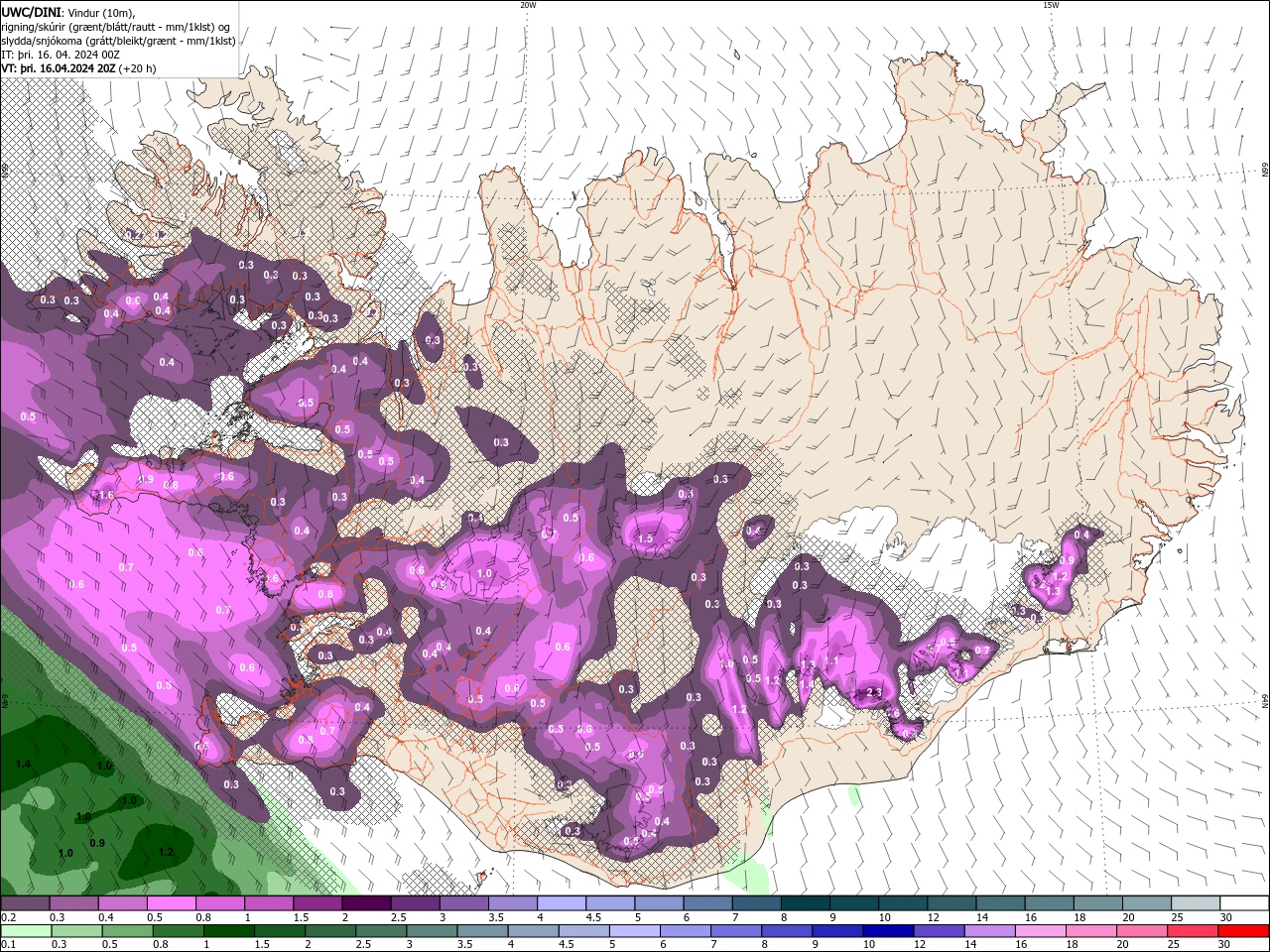Click the 'rigning/skúrir' description line
Viewport: 1270px width, 952px height.
click(117, 27)
